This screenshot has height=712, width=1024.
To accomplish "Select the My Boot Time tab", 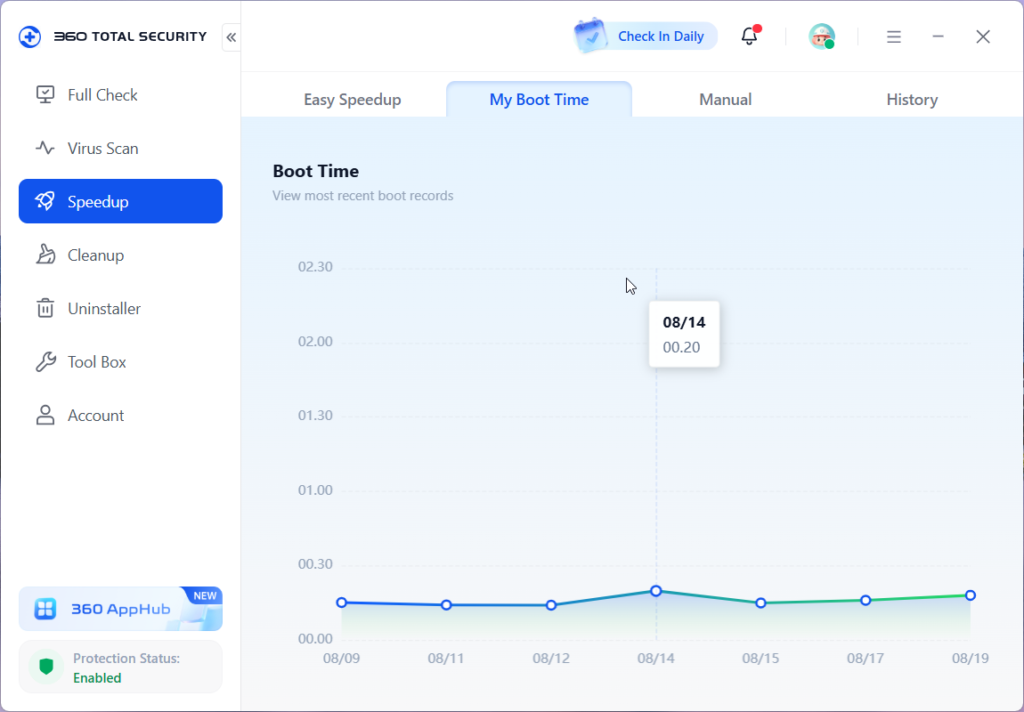I will tap(539, 99).
